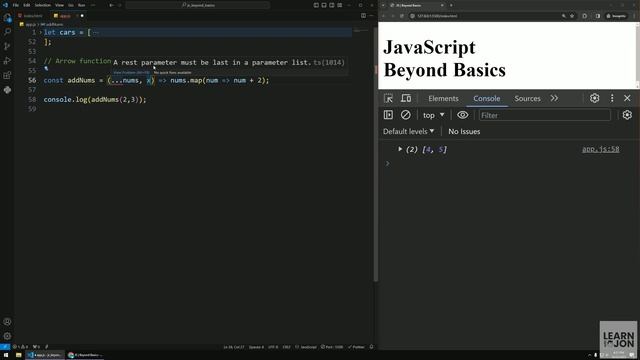Viewport: 640px width, 360px height.
Task: Click the notifications bell in VS Code status bar
Action: [x=371, y=347]
